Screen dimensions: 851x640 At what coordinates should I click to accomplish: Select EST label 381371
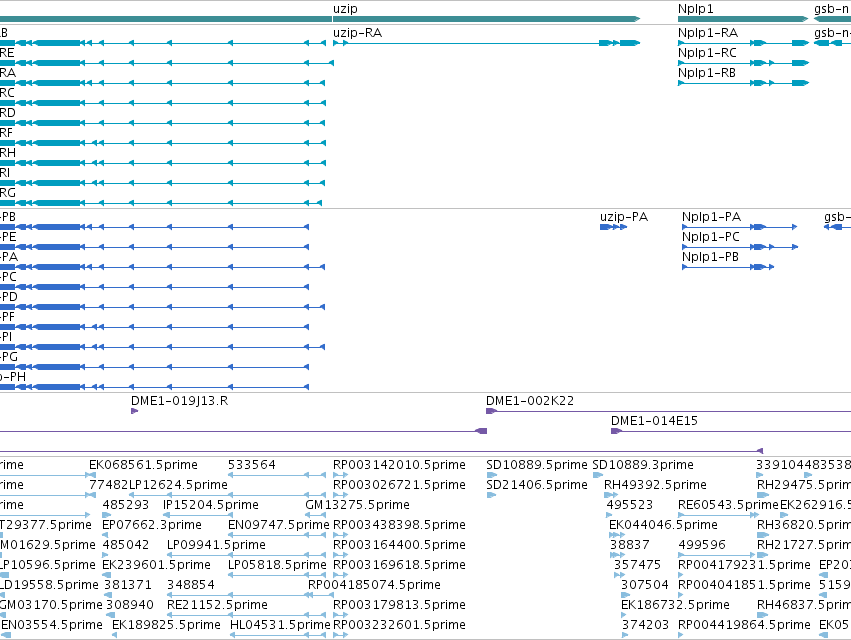click(x=128, y=586)
